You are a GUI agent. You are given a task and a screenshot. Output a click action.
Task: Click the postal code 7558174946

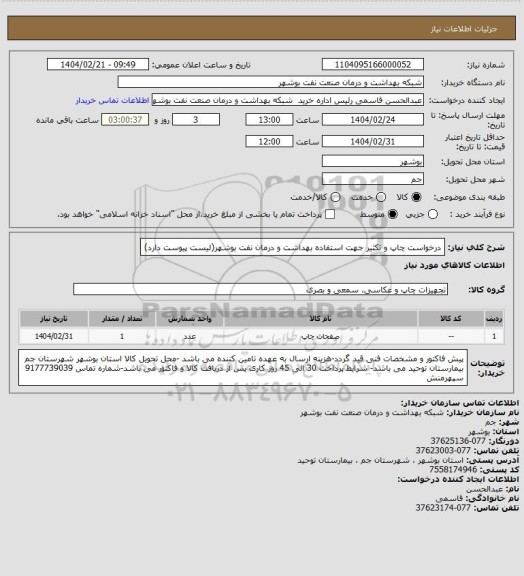tap(453, 470)
